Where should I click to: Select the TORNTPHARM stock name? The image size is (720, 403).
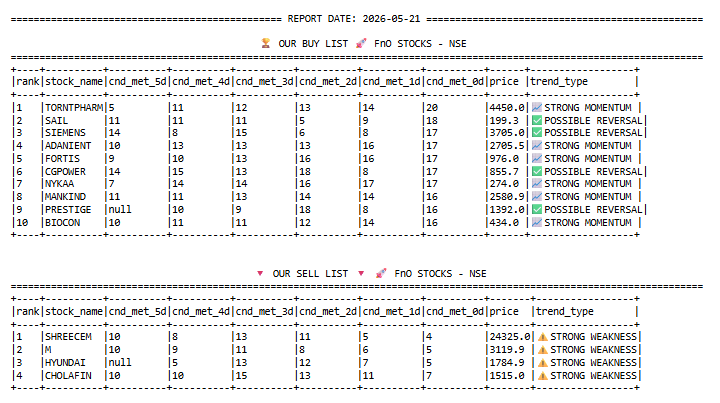click(x=74, y=107)
